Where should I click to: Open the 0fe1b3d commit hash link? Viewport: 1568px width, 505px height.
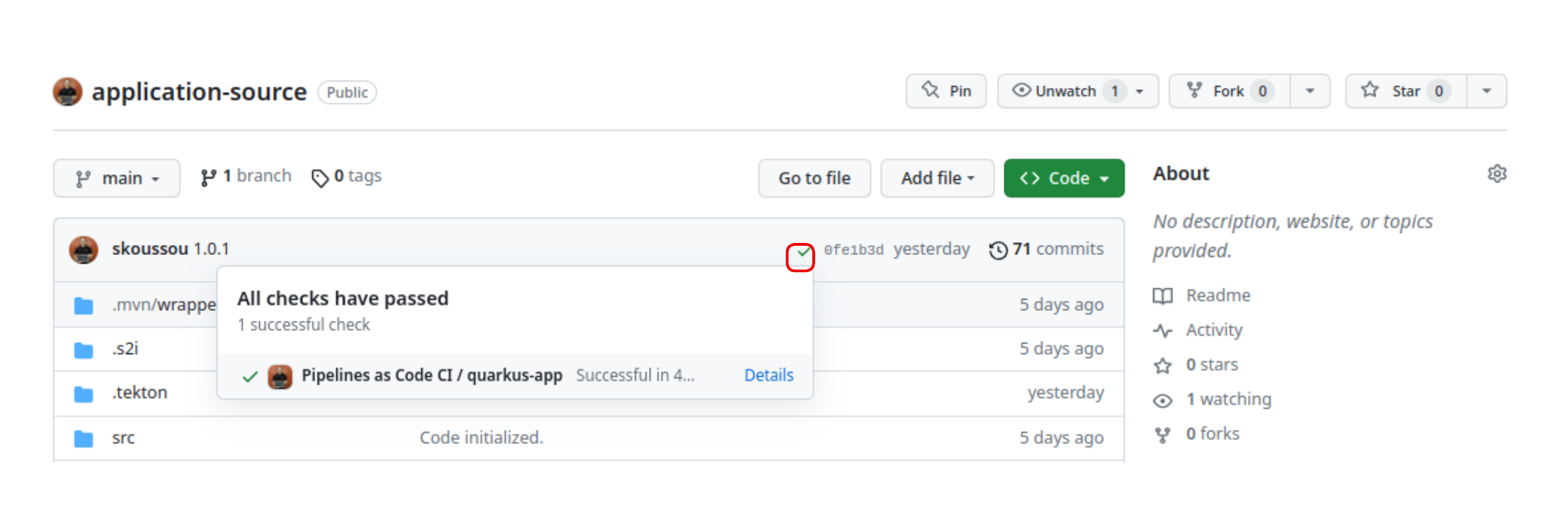[853, 250]
